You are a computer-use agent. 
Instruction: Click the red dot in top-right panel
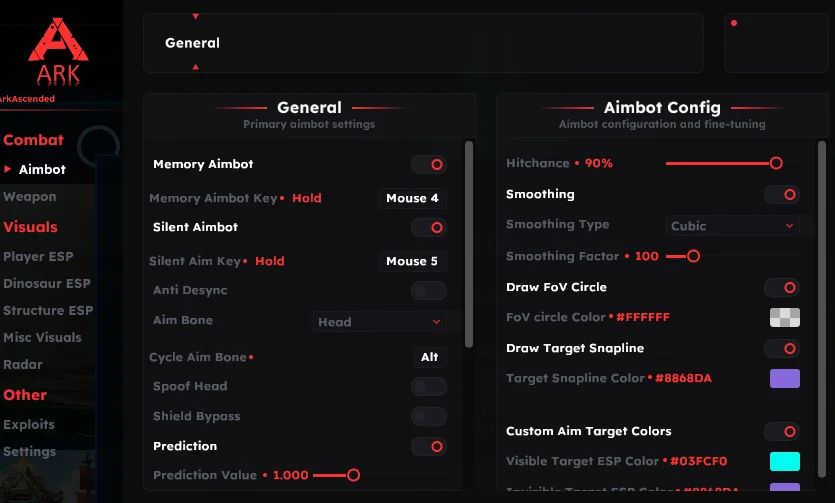click(x=734, y=23)
